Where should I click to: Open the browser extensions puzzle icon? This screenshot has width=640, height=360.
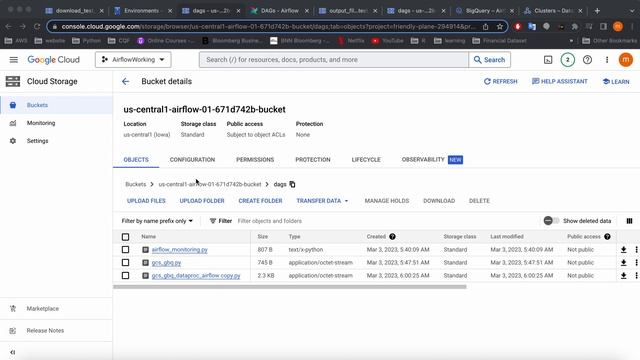tap(575, 27)
